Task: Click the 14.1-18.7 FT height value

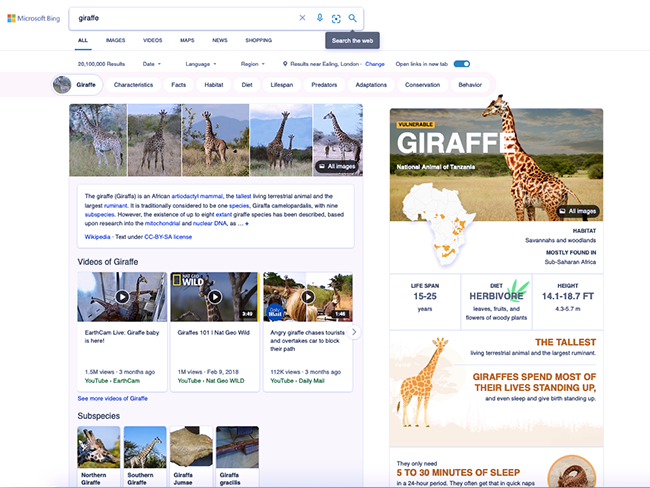Action: (x=568, y=296)
